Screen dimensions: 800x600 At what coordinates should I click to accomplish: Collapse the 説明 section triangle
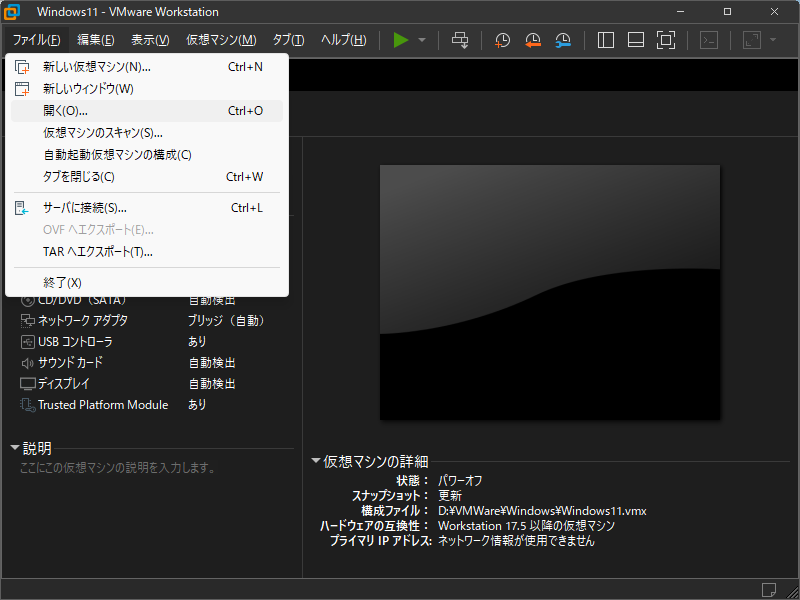[x=15, y=448]
